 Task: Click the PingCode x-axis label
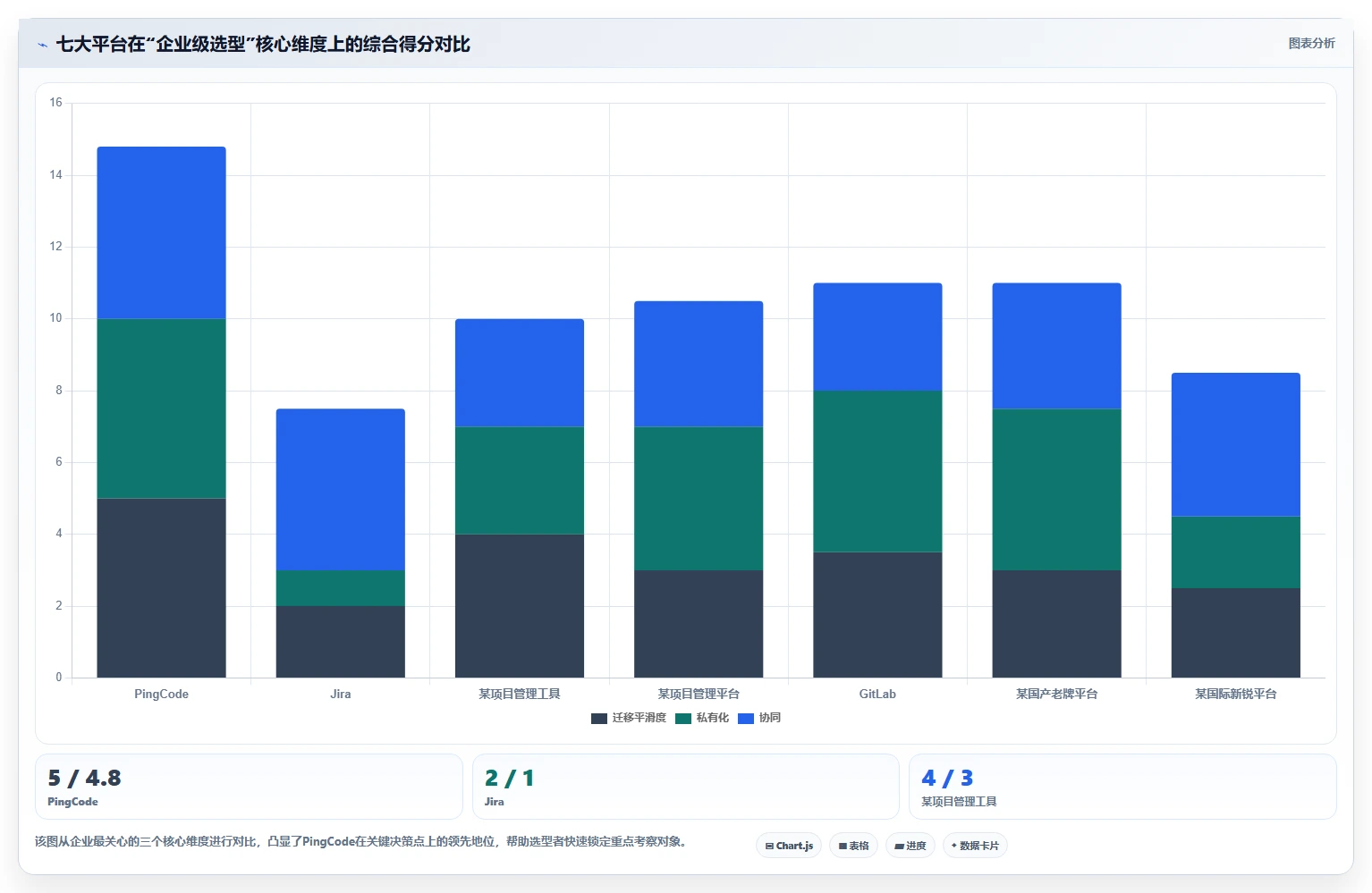point(161,694)
